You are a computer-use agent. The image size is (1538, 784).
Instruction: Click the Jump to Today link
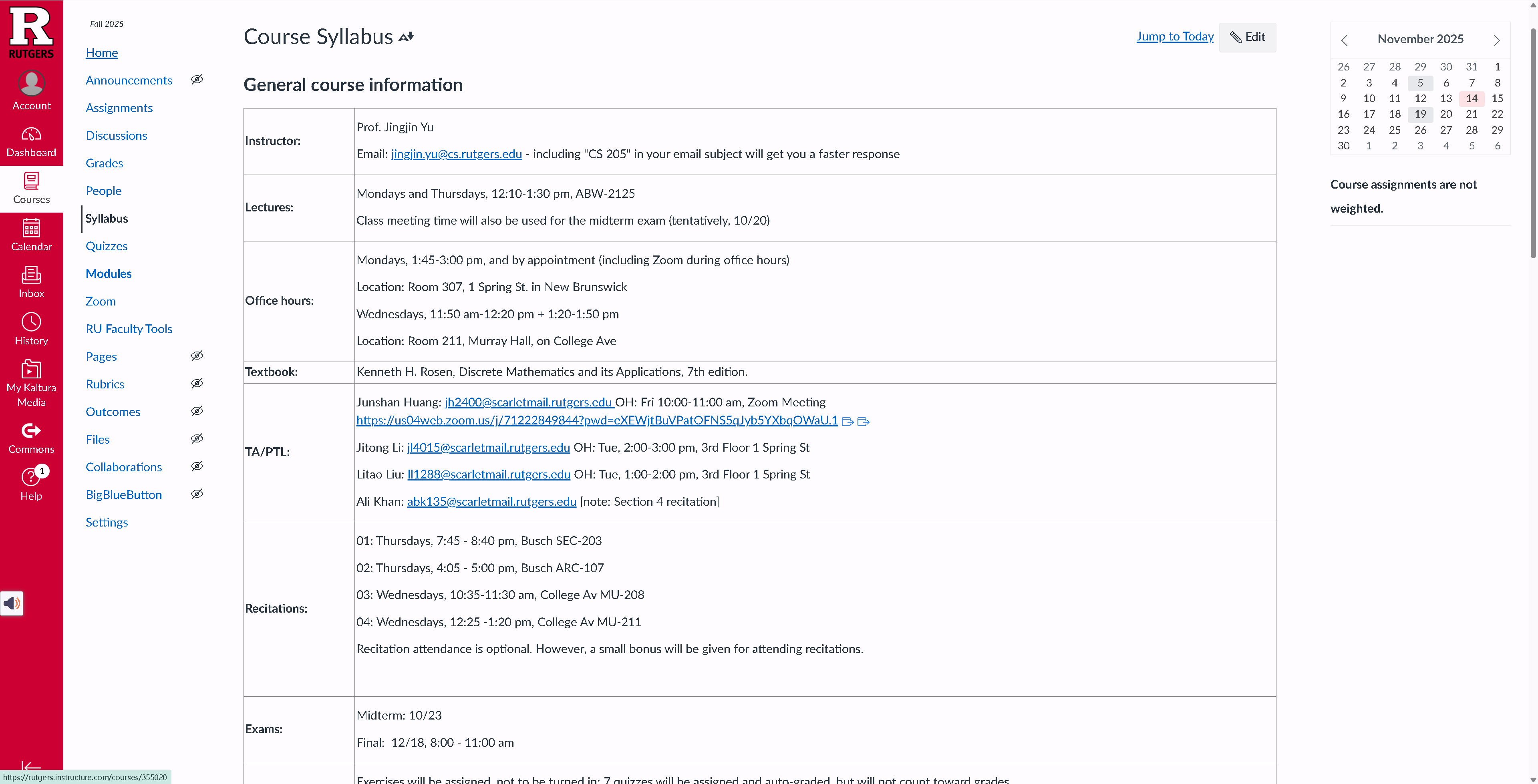(1174, 36)
